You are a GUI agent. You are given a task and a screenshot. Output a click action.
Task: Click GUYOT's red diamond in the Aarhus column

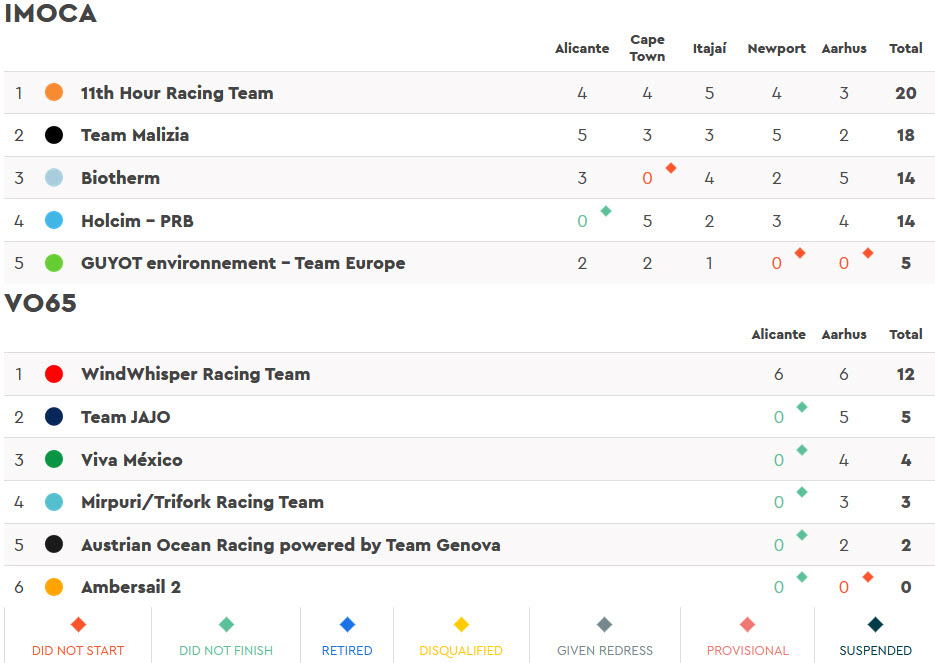click(x=868, y=253)
